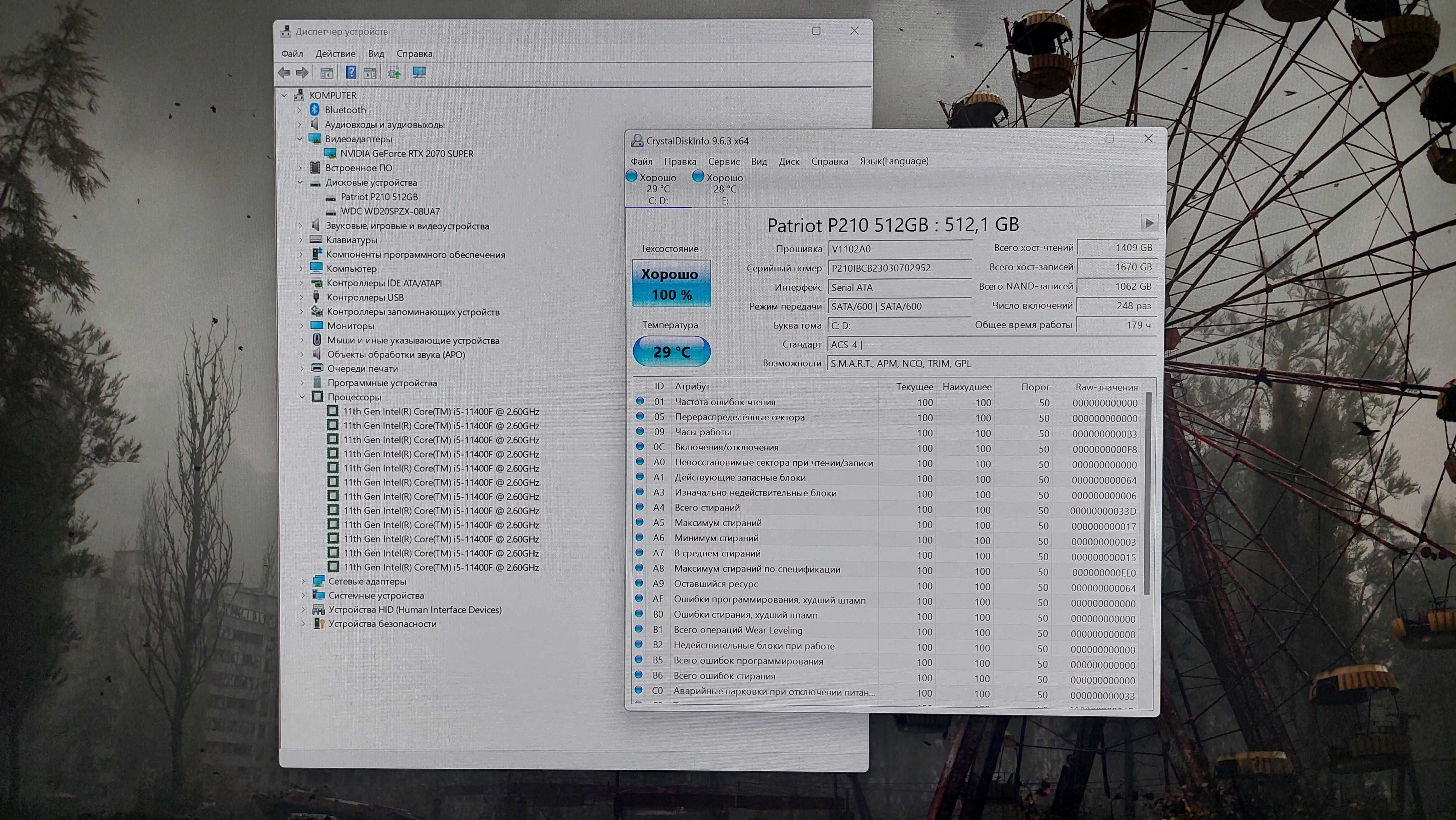Viewport: 1456px width, 820px height.
Task: Click the show/hide console tree toolbar icon
Action: [x=327, y=73]
